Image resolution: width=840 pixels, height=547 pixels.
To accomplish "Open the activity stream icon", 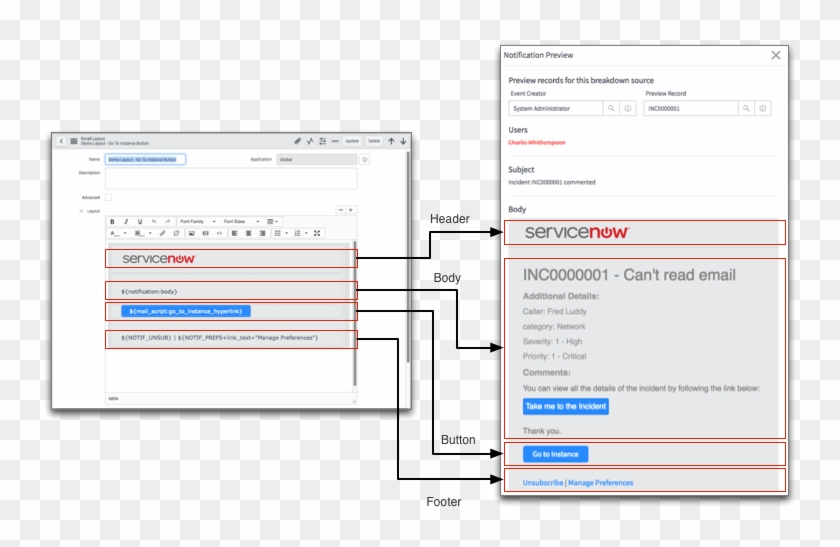I will coord(310,141).
